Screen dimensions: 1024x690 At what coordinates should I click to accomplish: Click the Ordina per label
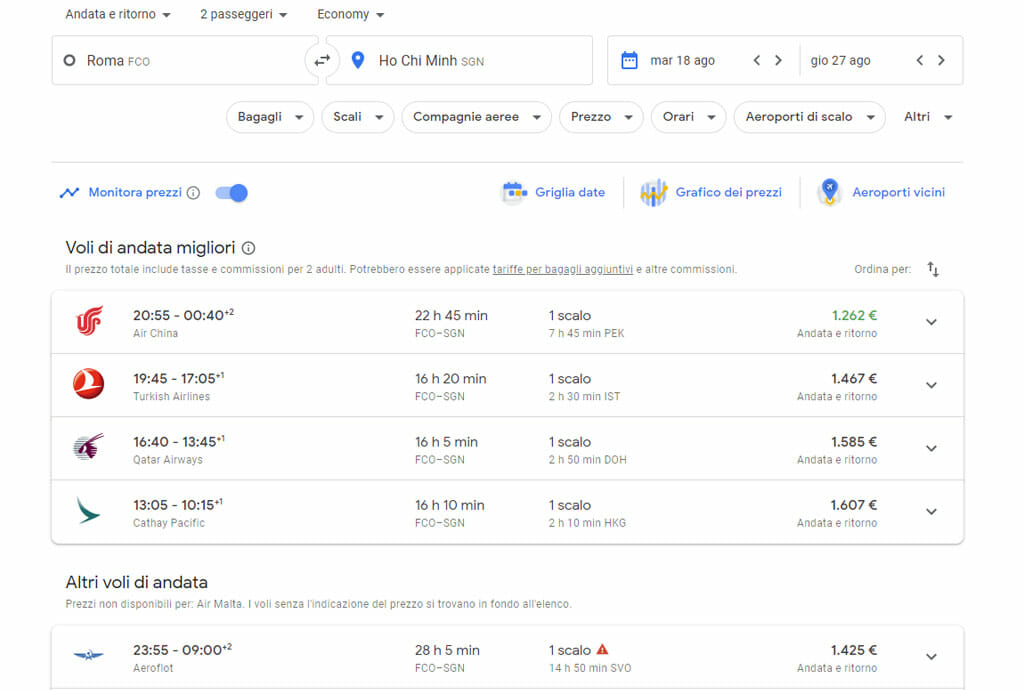[882, 269]
